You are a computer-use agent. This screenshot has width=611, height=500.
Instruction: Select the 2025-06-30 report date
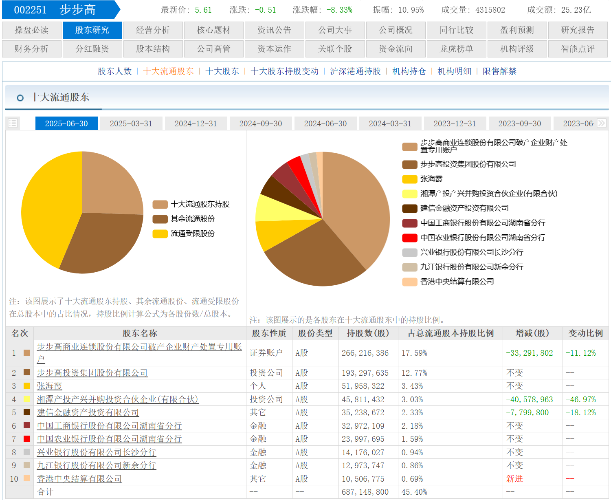pos(66,124)
